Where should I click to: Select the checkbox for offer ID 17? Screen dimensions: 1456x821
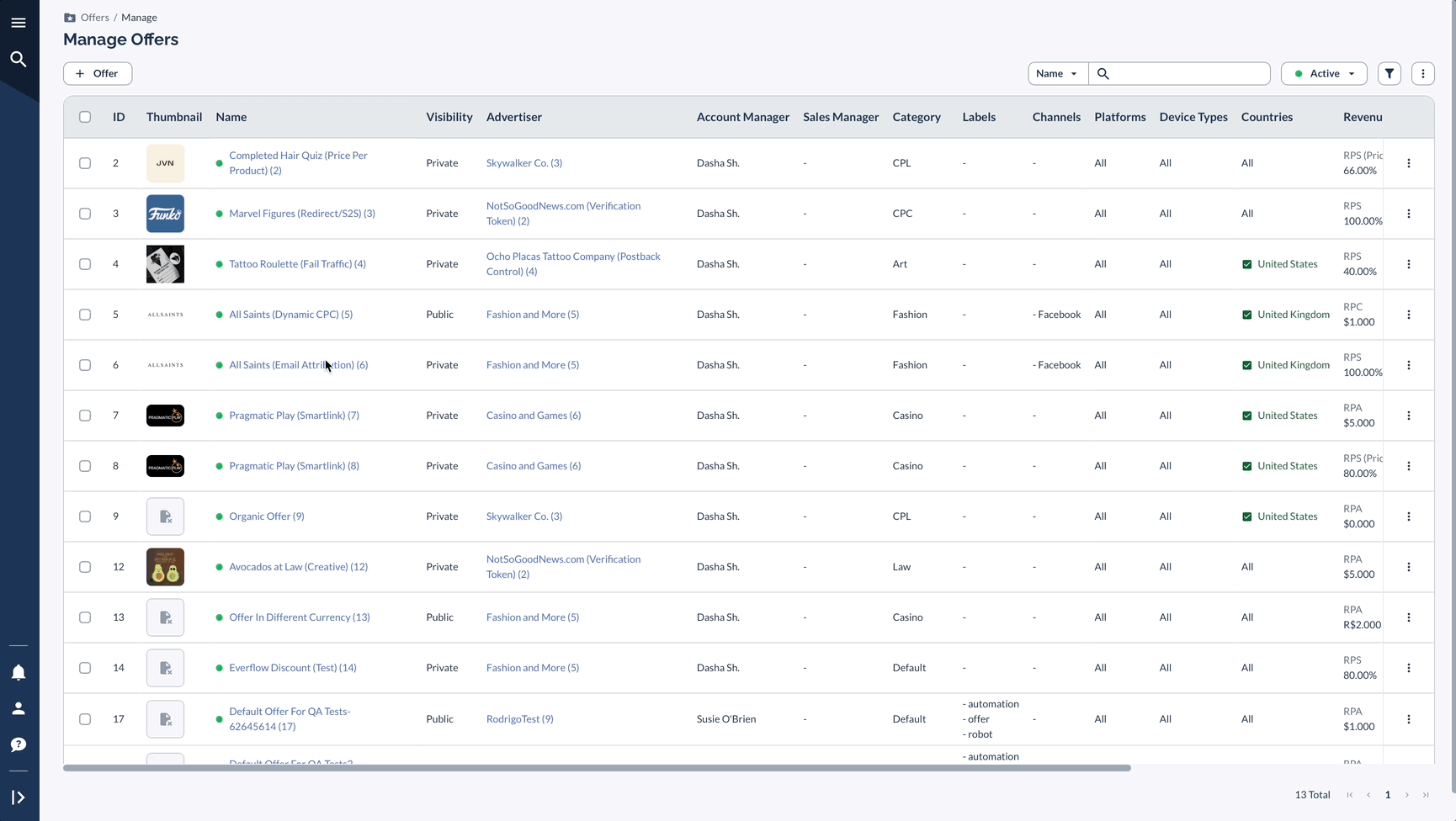[85, 719]
